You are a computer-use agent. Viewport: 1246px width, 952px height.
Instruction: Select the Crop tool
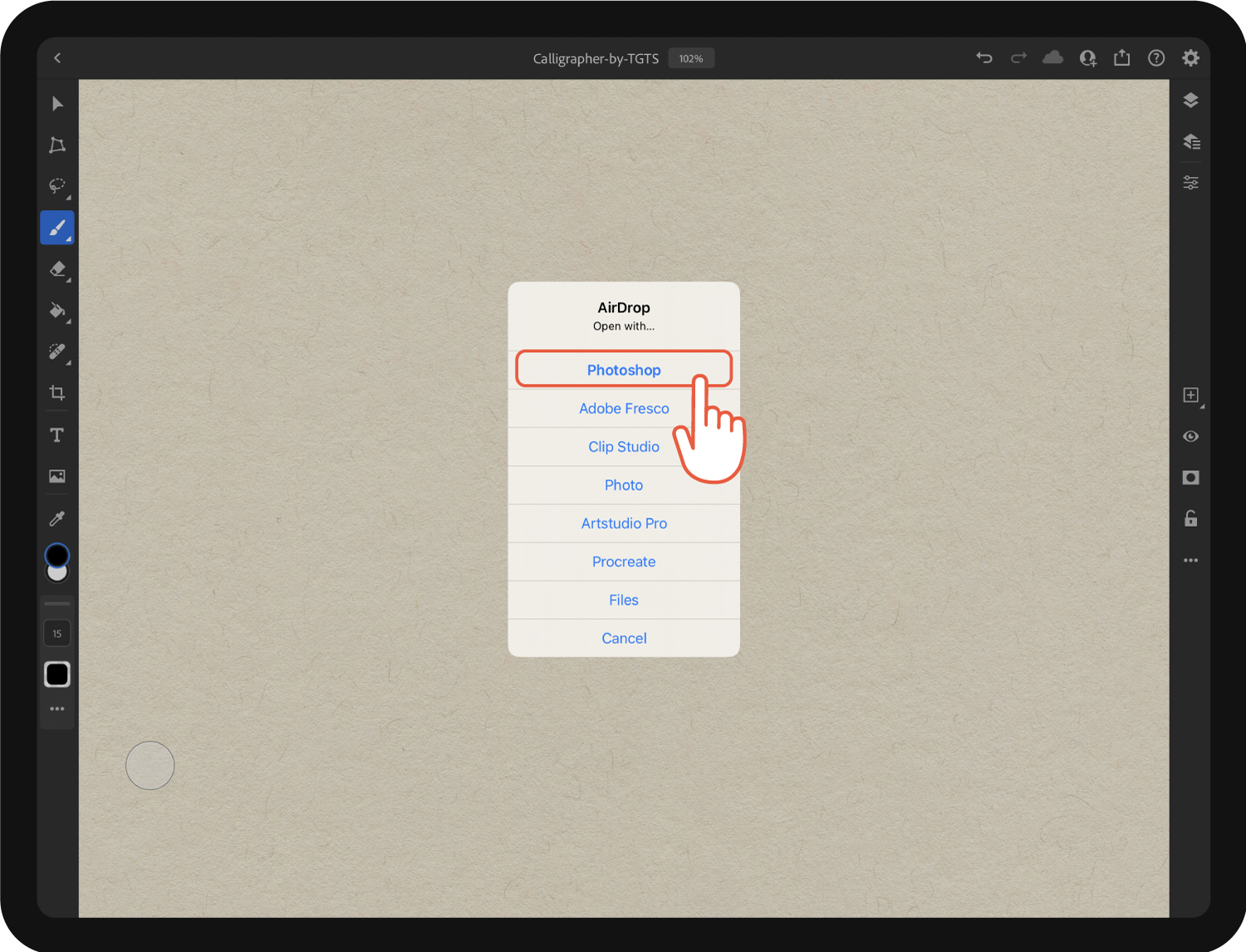(x=57, y=393)
